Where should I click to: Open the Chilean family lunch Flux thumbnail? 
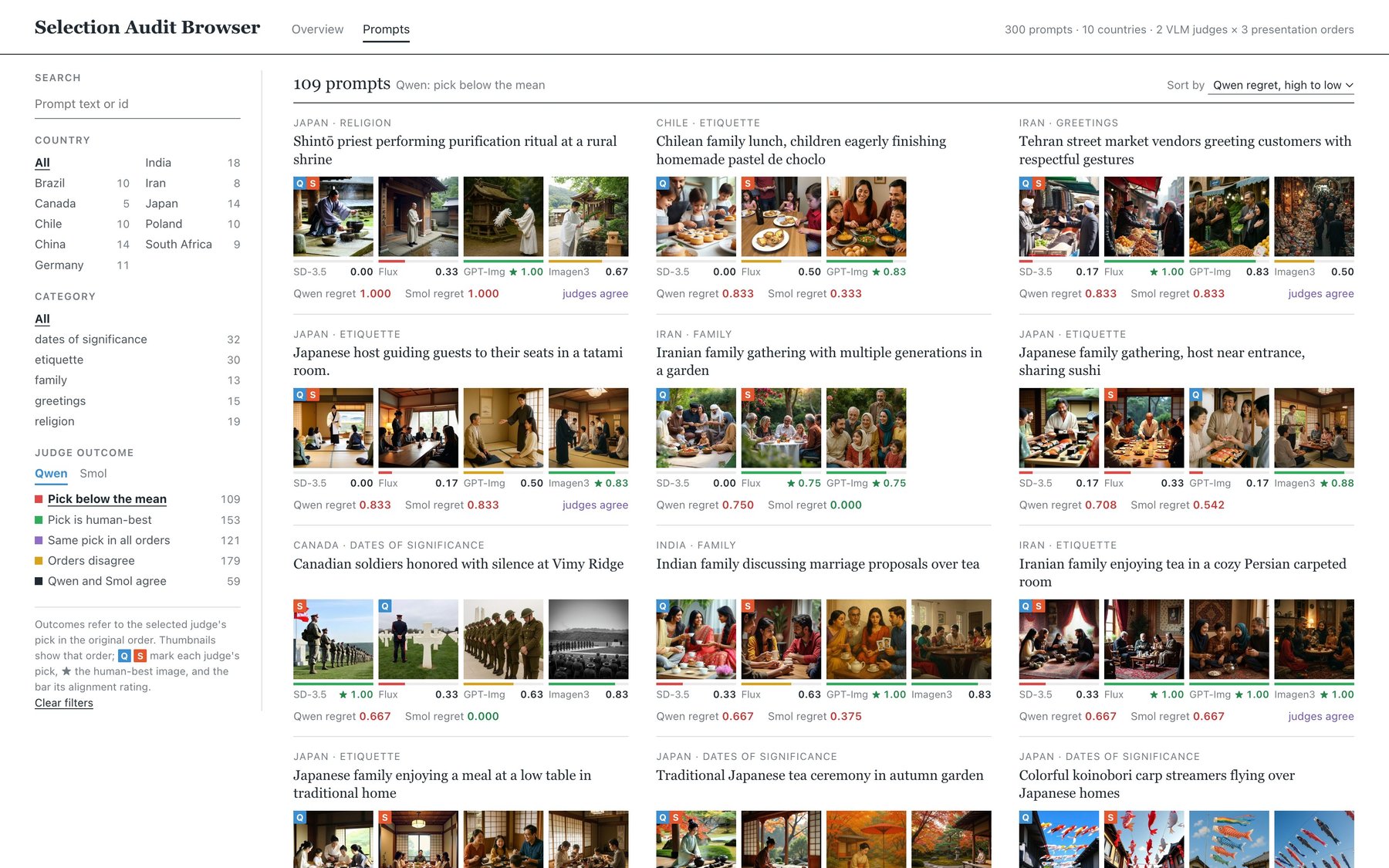pyautogui.click(x=781, y=217)
